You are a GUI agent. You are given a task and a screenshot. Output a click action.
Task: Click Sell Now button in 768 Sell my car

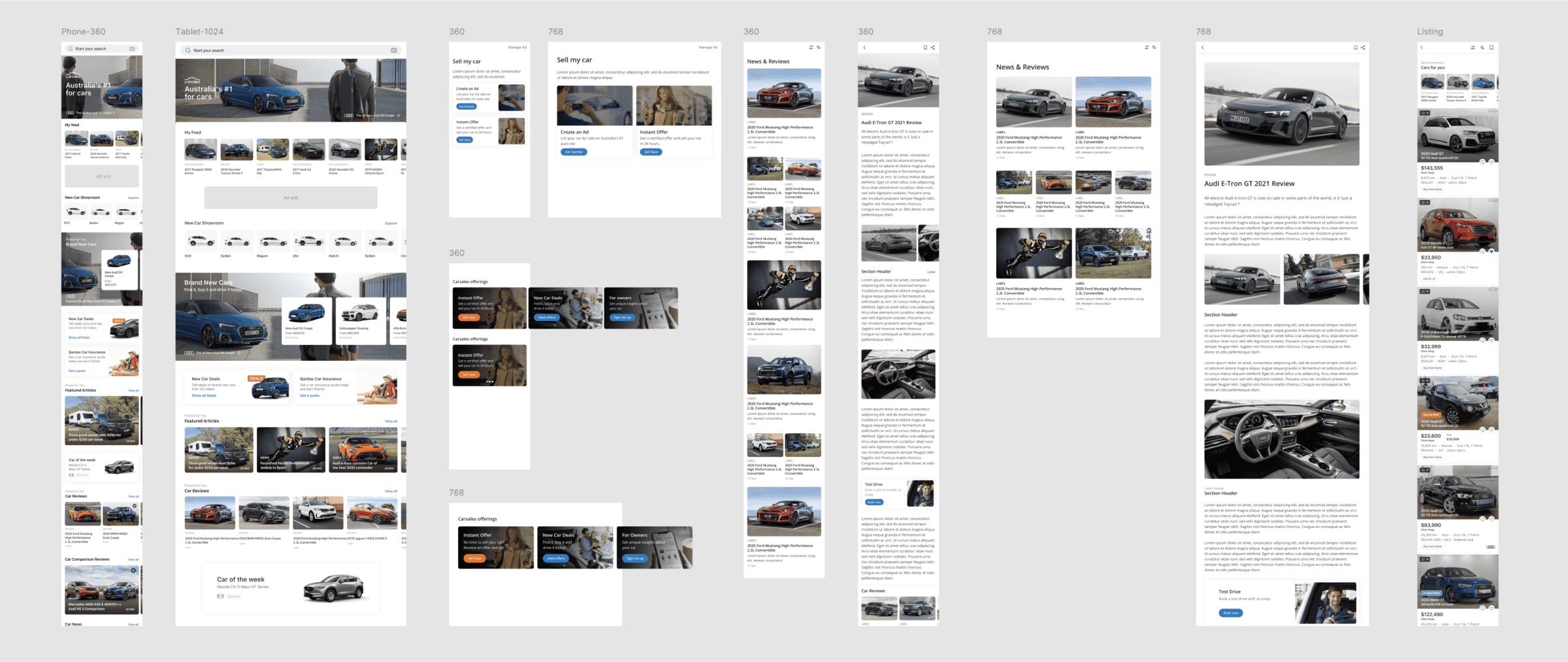coord(651,152)
